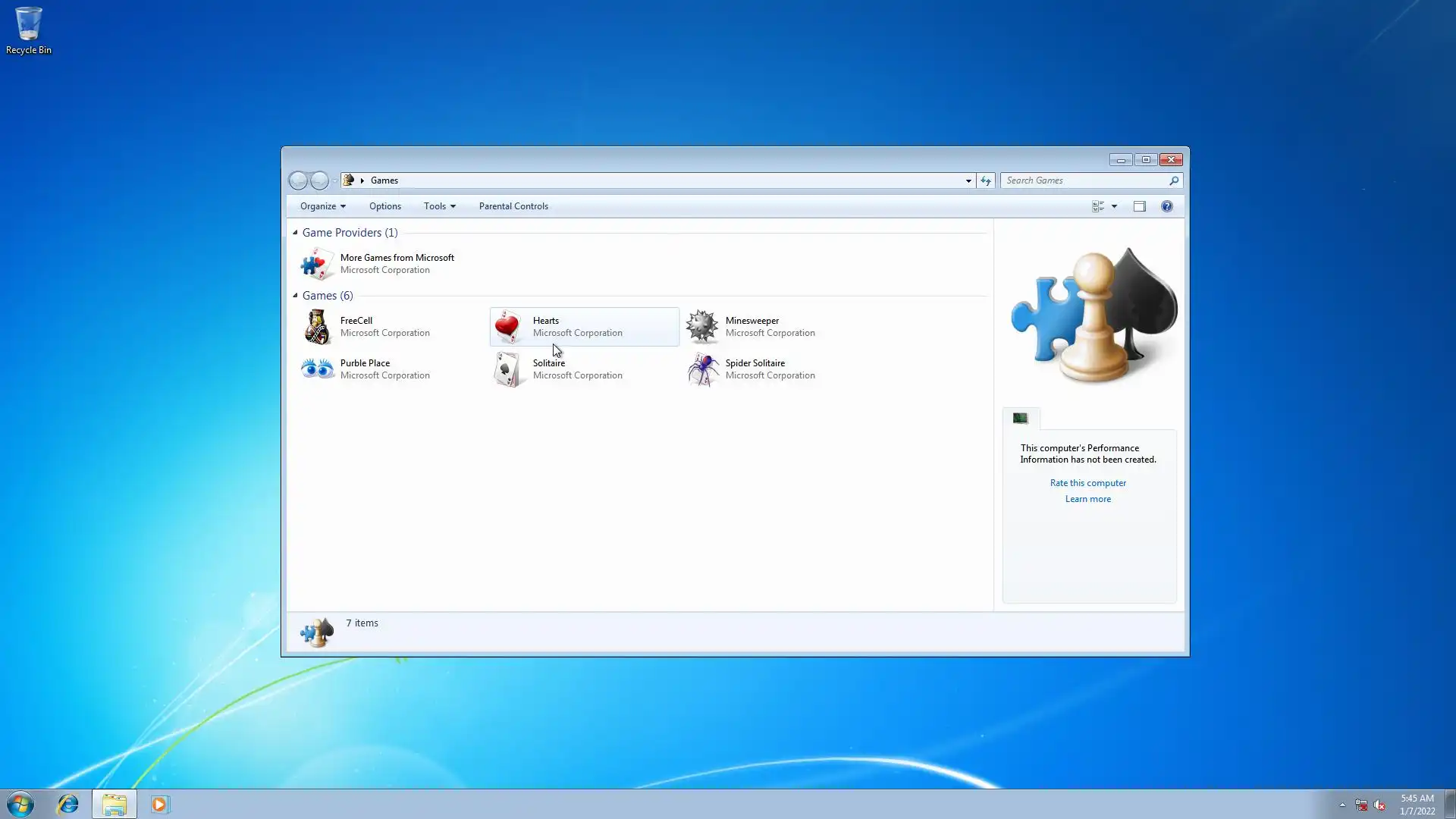Viewport: 1456px width, 819px height.
Task: Click Options in the toolbar
Action: point(385,206)
